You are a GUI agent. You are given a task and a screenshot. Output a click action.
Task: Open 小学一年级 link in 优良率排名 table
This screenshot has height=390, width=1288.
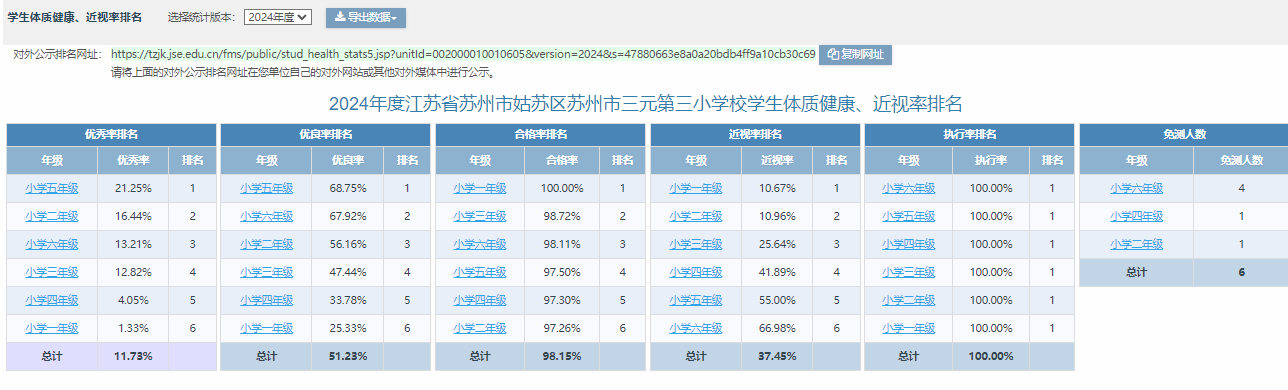(266, 328)
